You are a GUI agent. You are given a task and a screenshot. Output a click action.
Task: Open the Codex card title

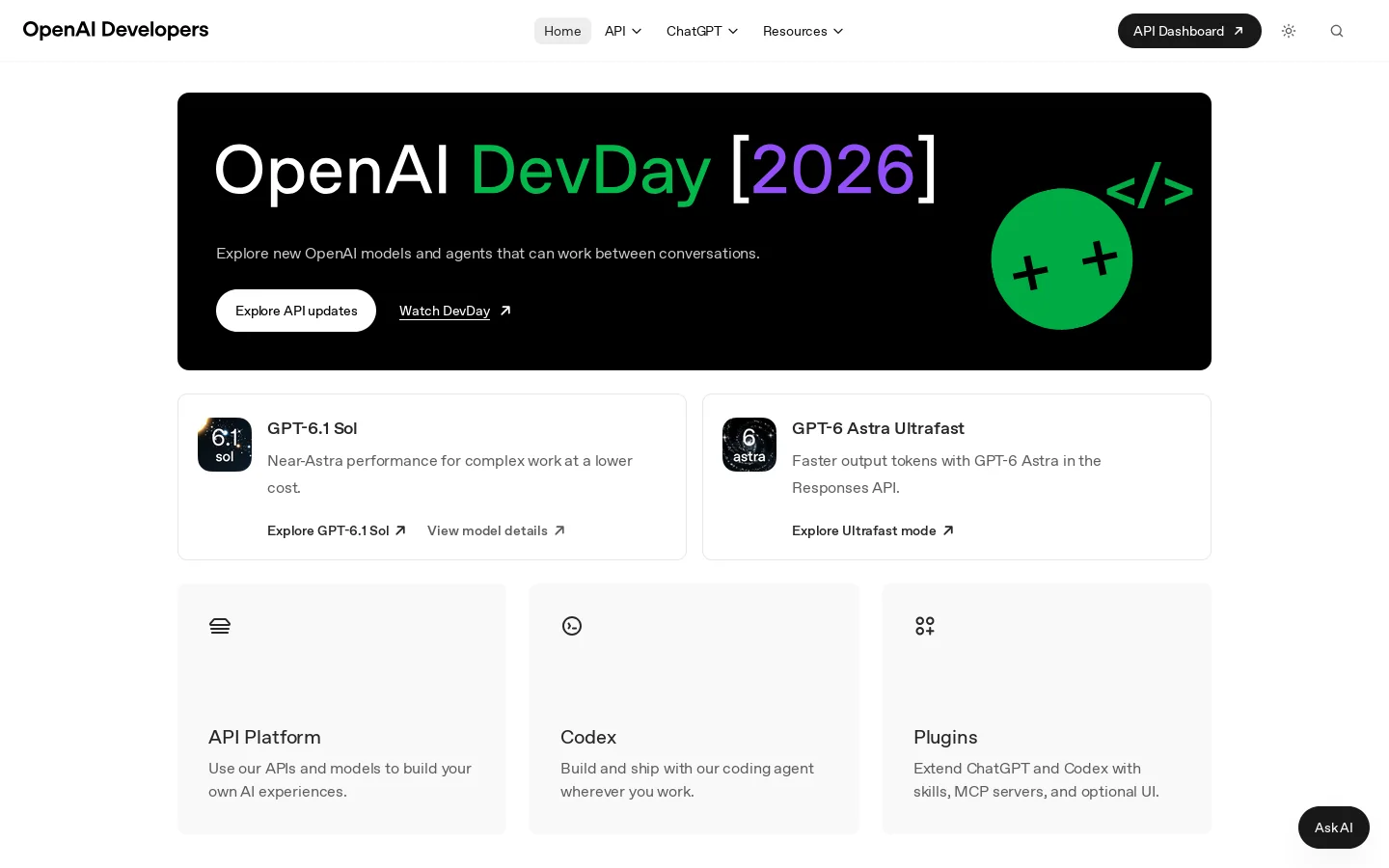tap(588, 737)
